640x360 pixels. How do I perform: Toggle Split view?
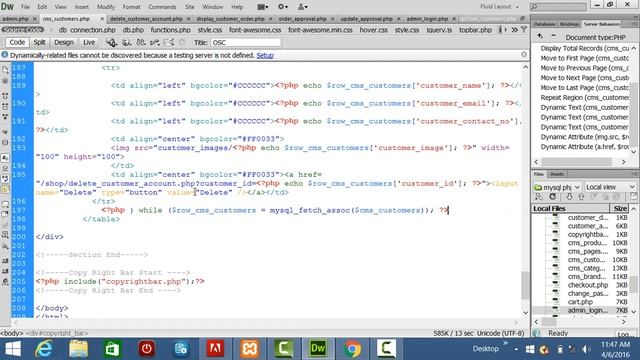pos(39,42)
